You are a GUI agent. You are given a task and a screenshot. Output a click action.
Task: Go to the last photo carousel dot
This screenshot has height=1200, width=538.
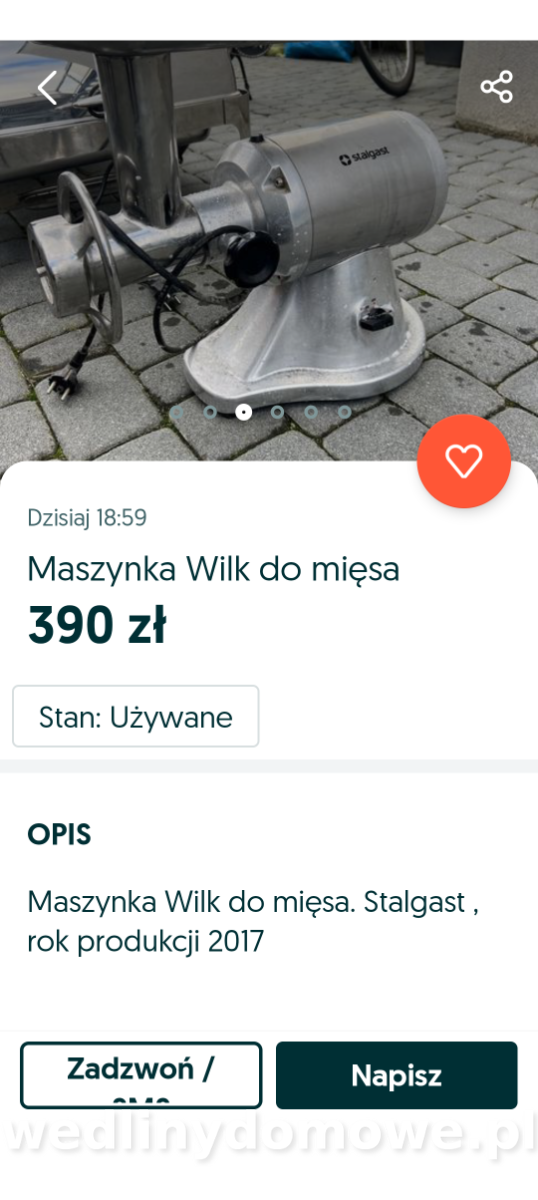(344, 411)
